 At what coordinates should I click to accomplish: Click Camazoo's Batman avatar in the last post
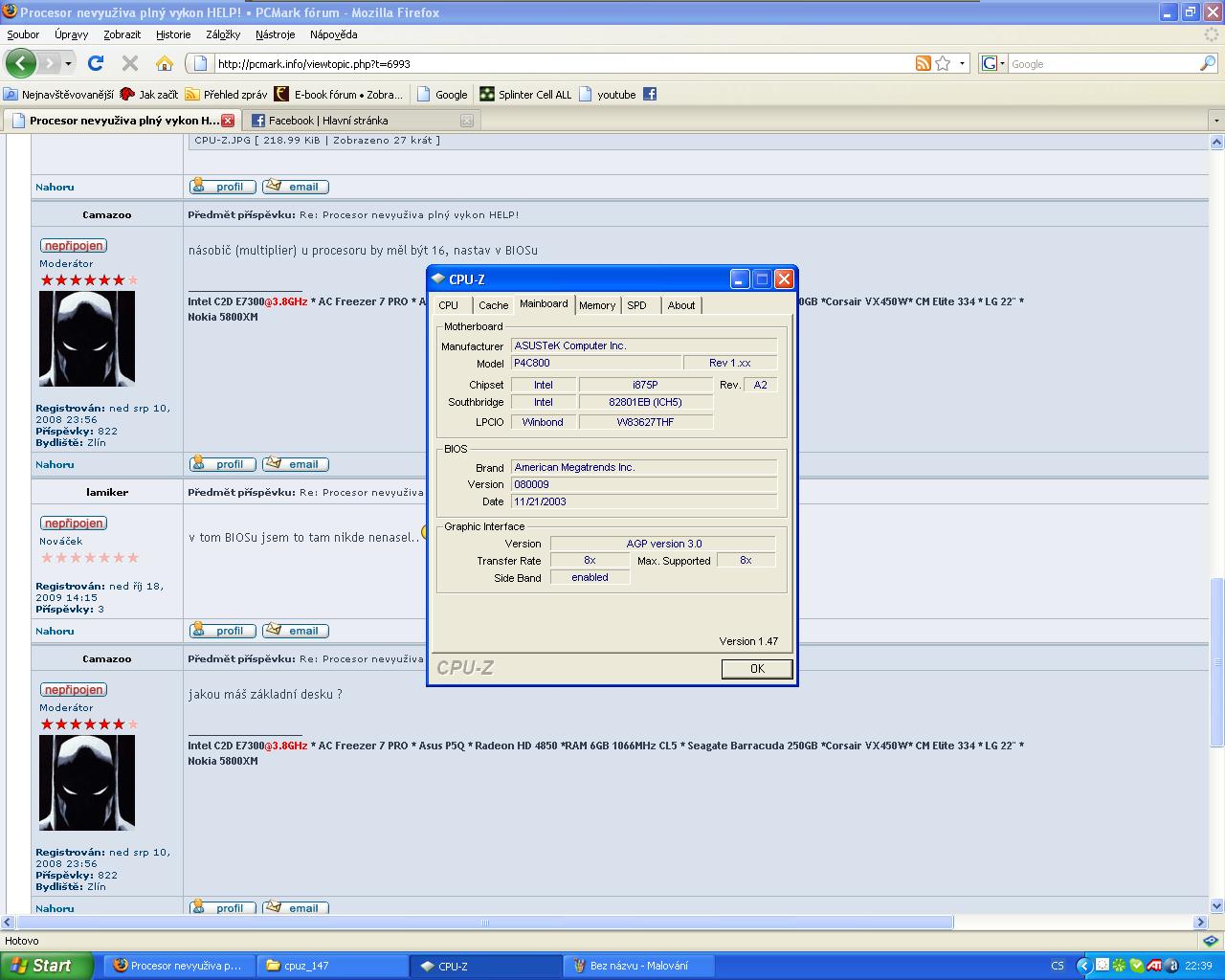[87, 783]
